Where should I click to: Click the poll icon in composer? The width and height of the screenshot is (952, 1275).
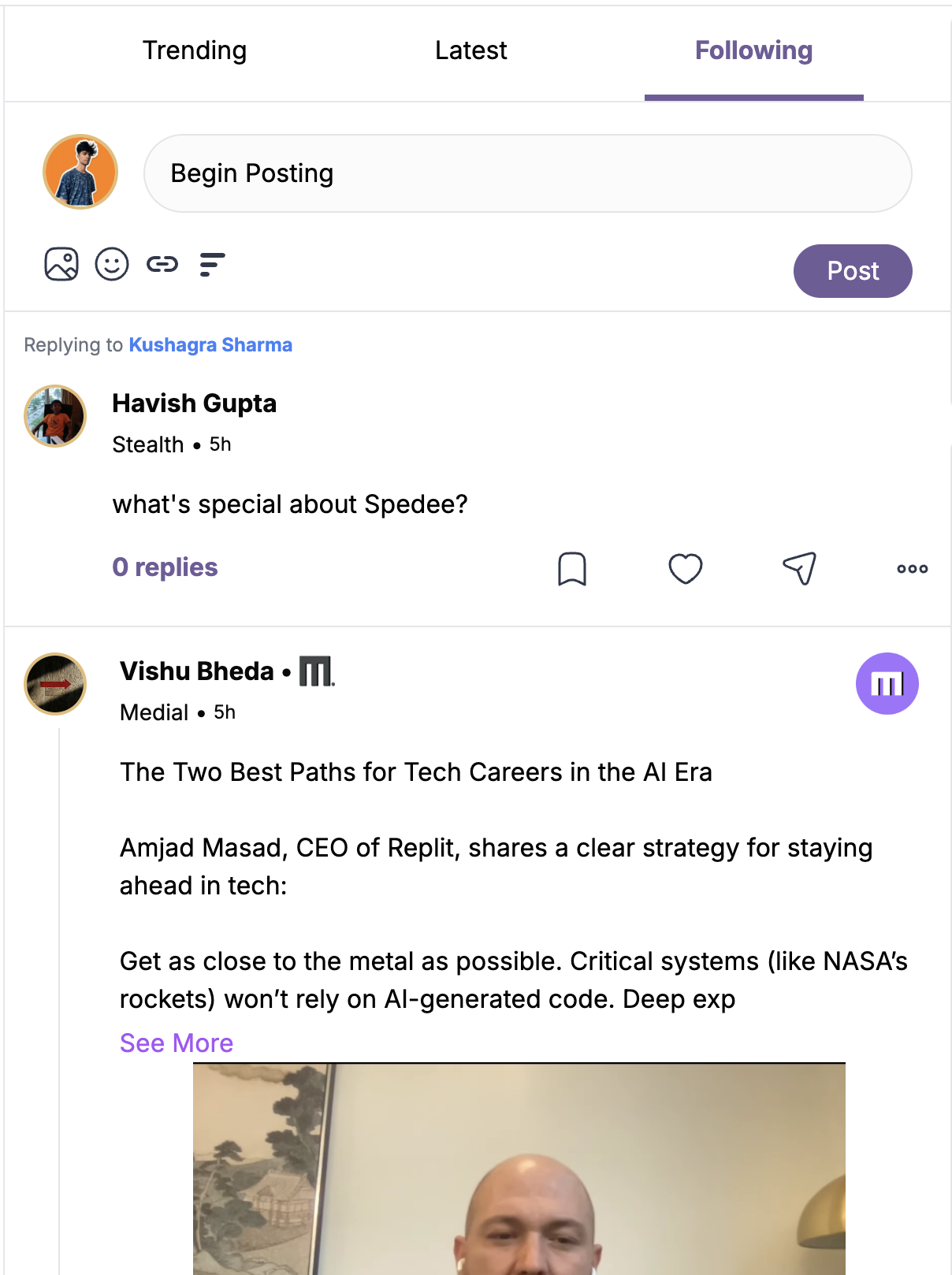(x=212, y=264)
